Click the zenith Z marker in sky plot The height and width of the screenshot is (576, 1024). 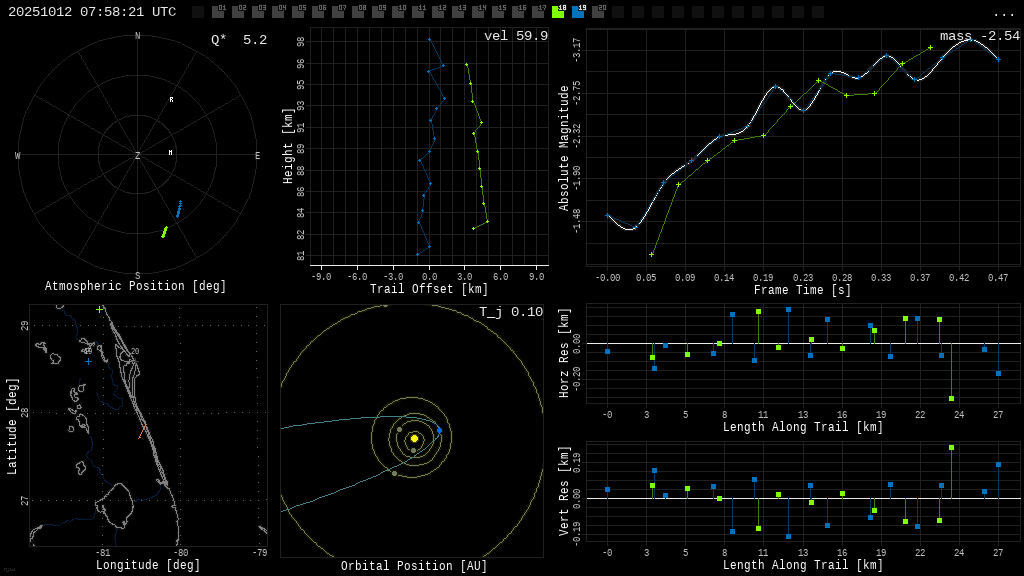(x=138, y=156)
